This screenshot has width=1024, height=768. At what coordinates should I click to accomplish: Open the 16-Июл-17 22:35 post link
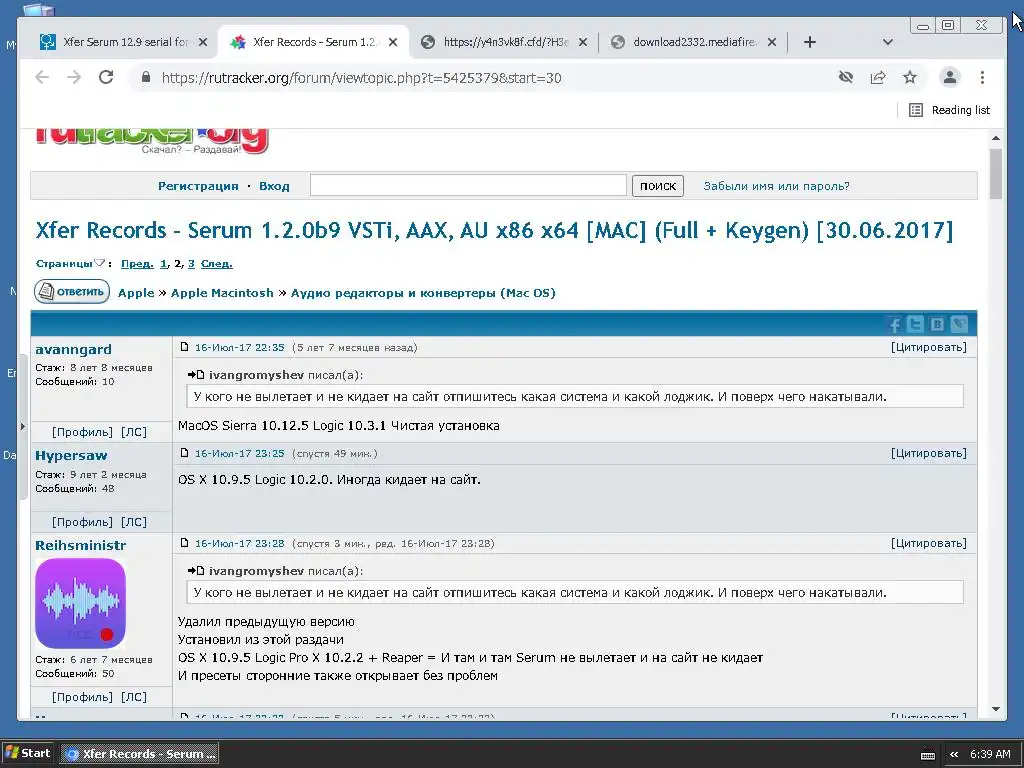pyautogui.click(x=240, y=347)
